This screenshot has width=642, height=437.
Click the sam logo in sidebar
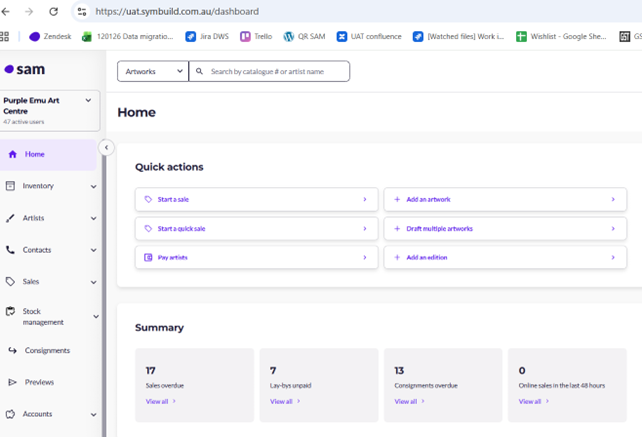pyautogui.click(x=24, y=70)
